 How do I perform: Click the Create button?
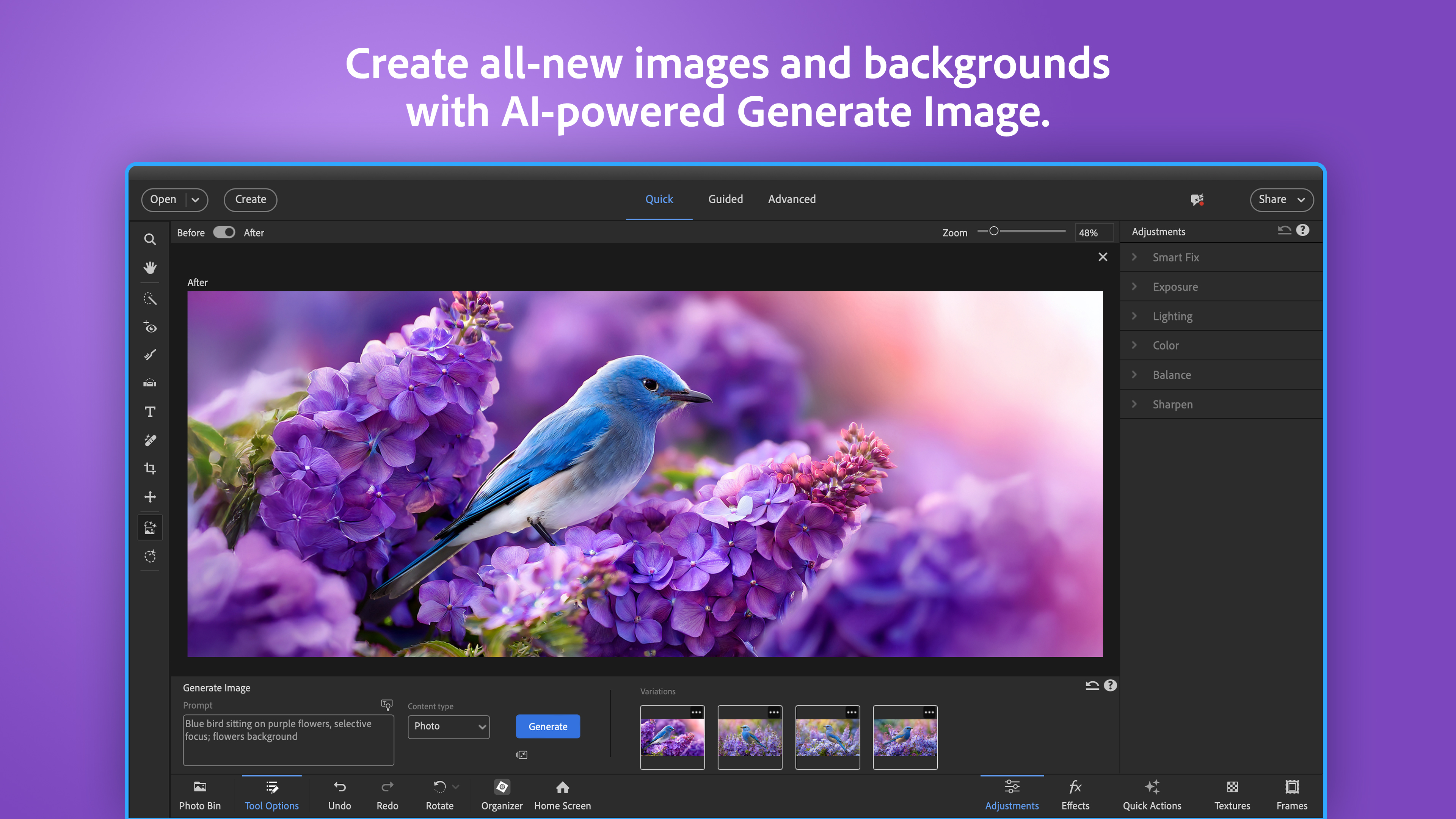[250, 199]
